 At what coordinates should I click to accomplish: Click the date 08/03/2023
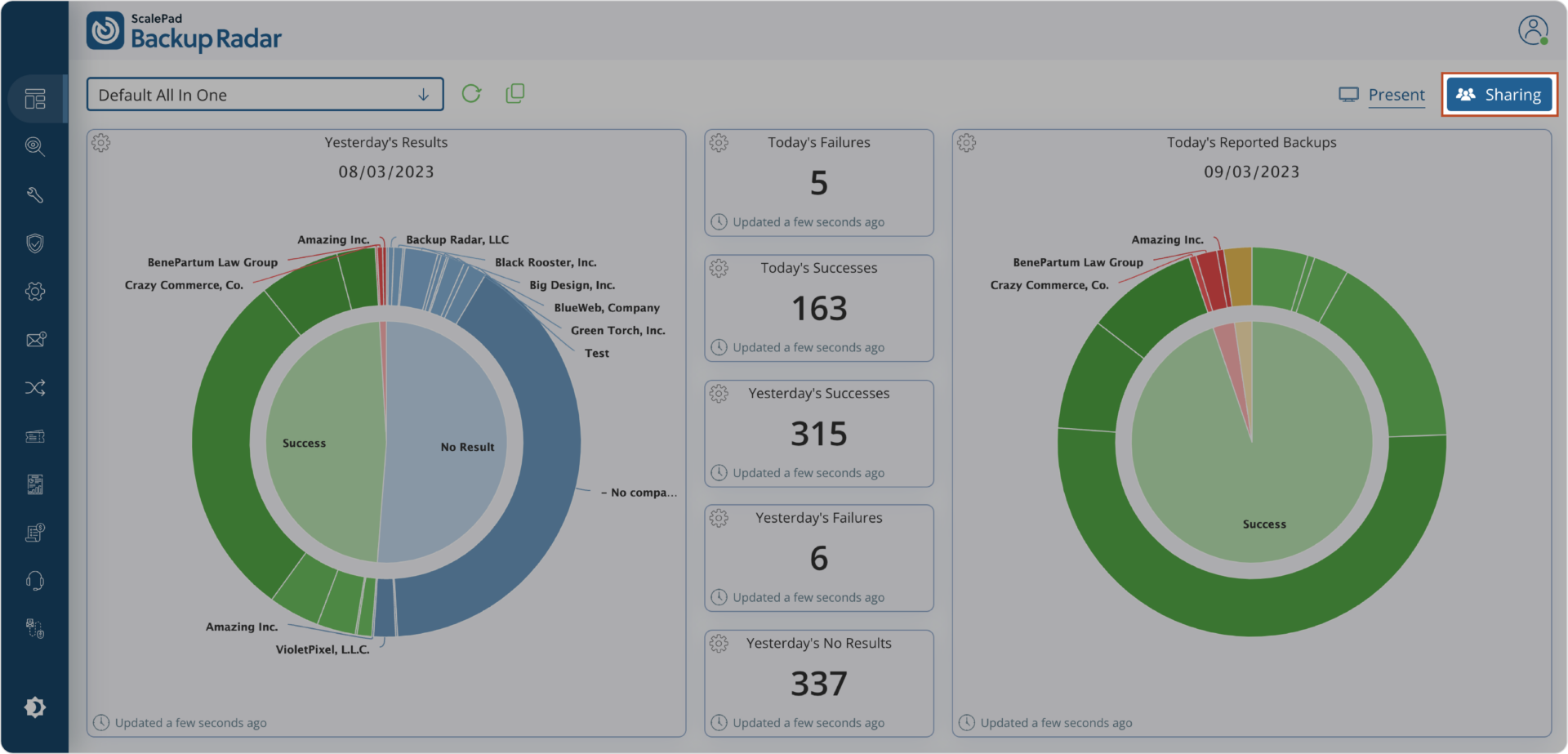click(386, 172)
